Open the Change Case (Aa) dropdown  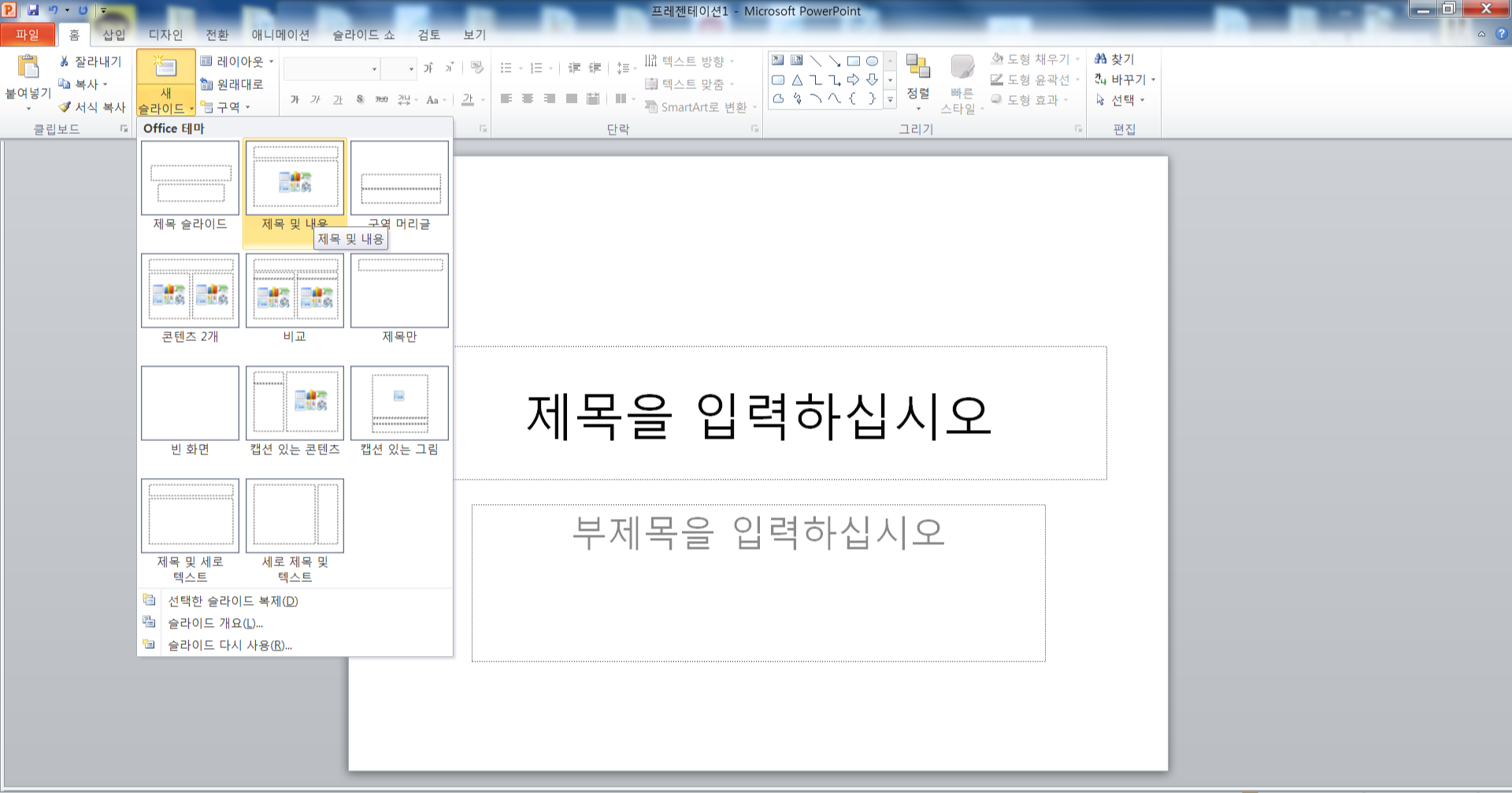[x=436, y=99]
